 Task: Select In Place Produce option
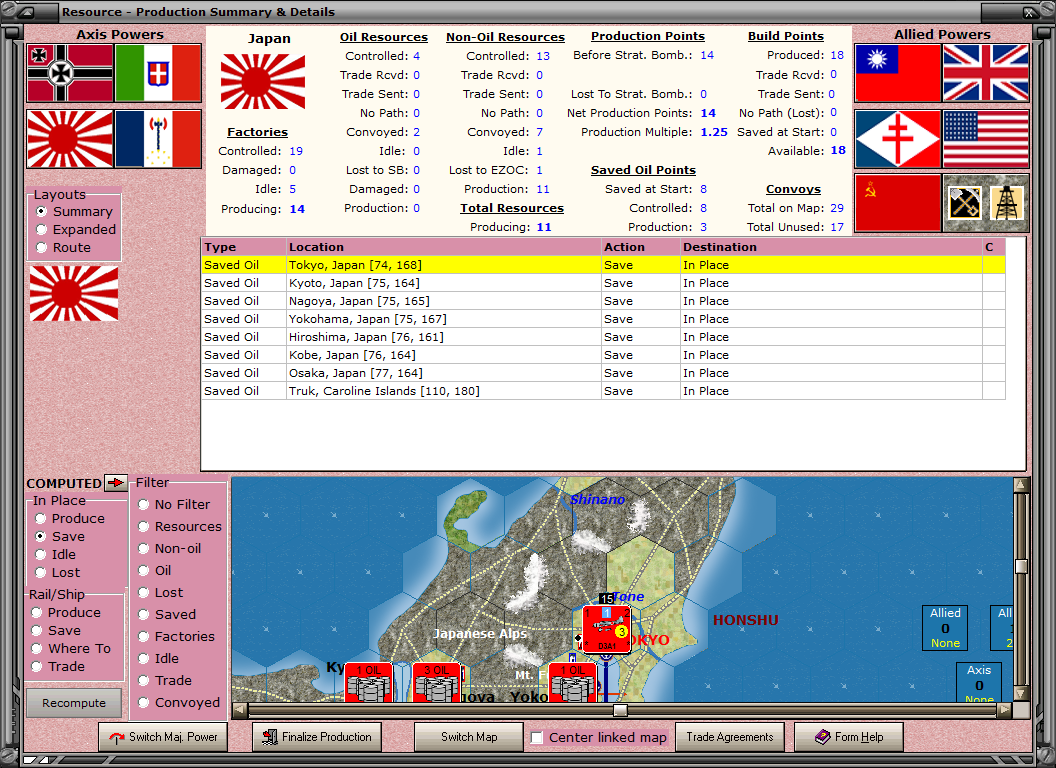pos(70,519)
